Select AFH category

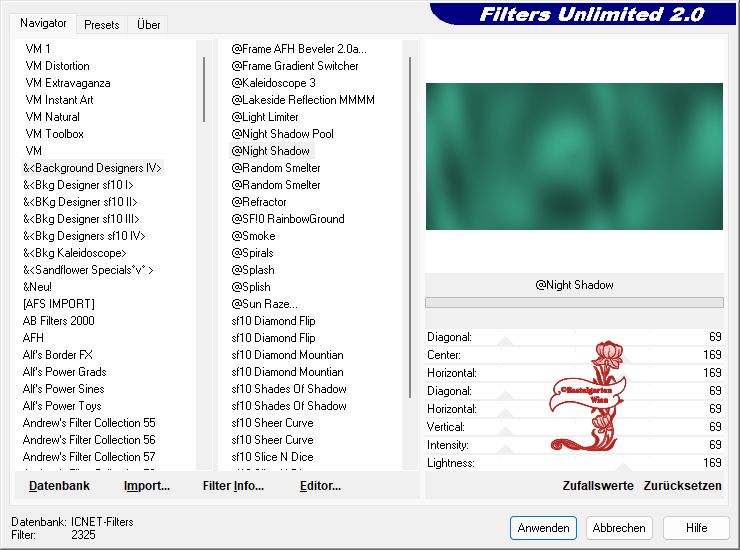(33, 338)
